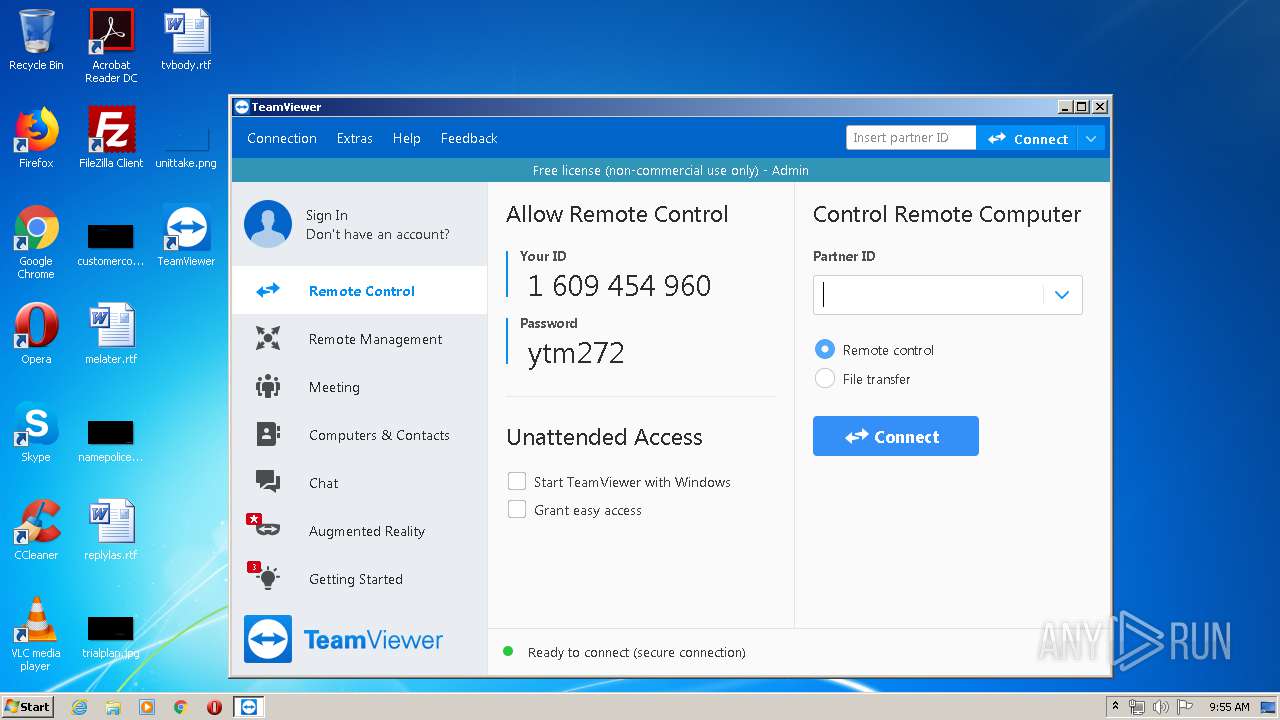This screenshot has height=720, width=1280.
Task: Click the large Connect button
Action: pyautogui.click(x=896, y=436)
